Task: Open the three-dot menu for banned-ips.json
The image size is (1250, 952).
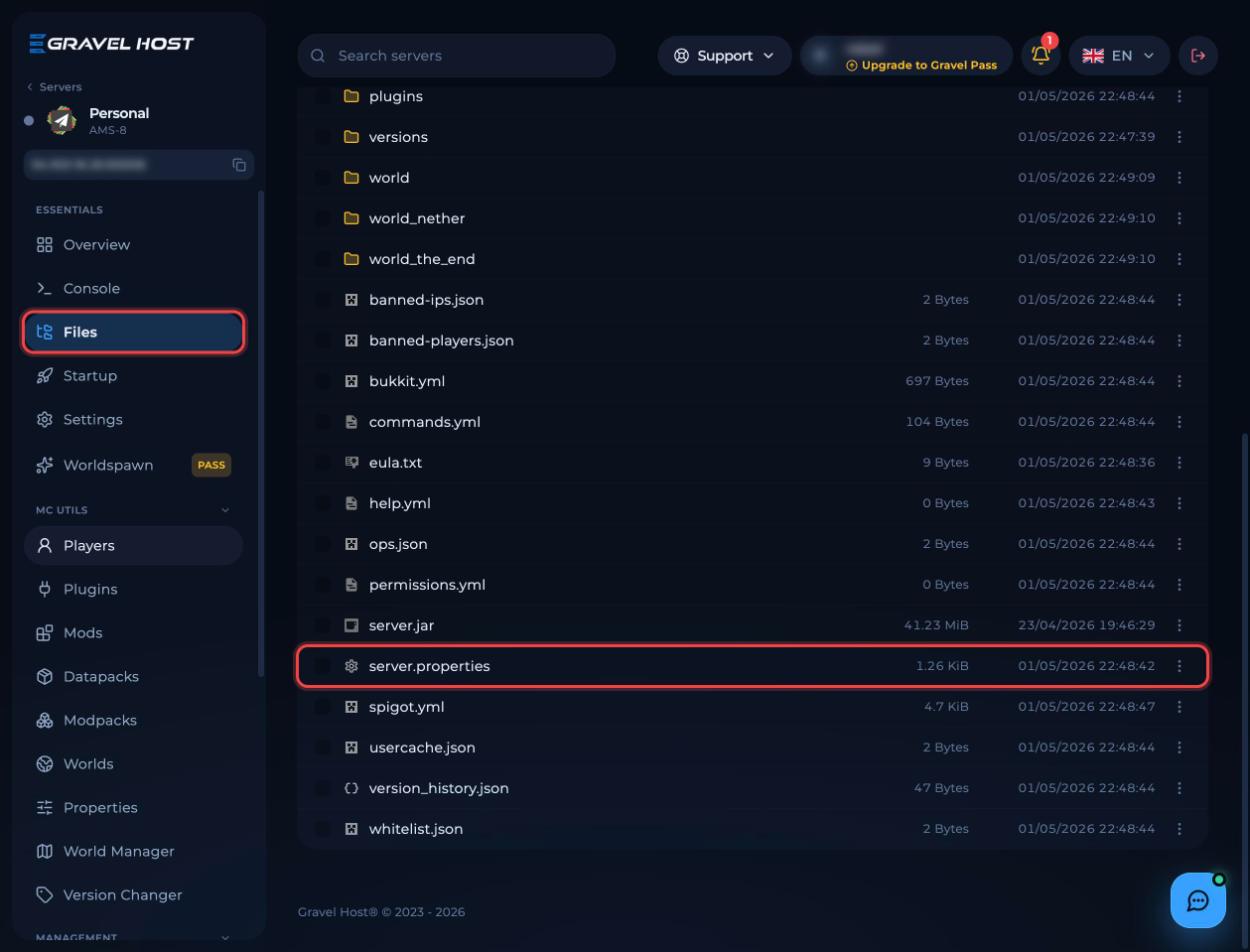Action: click(1179, 300)
